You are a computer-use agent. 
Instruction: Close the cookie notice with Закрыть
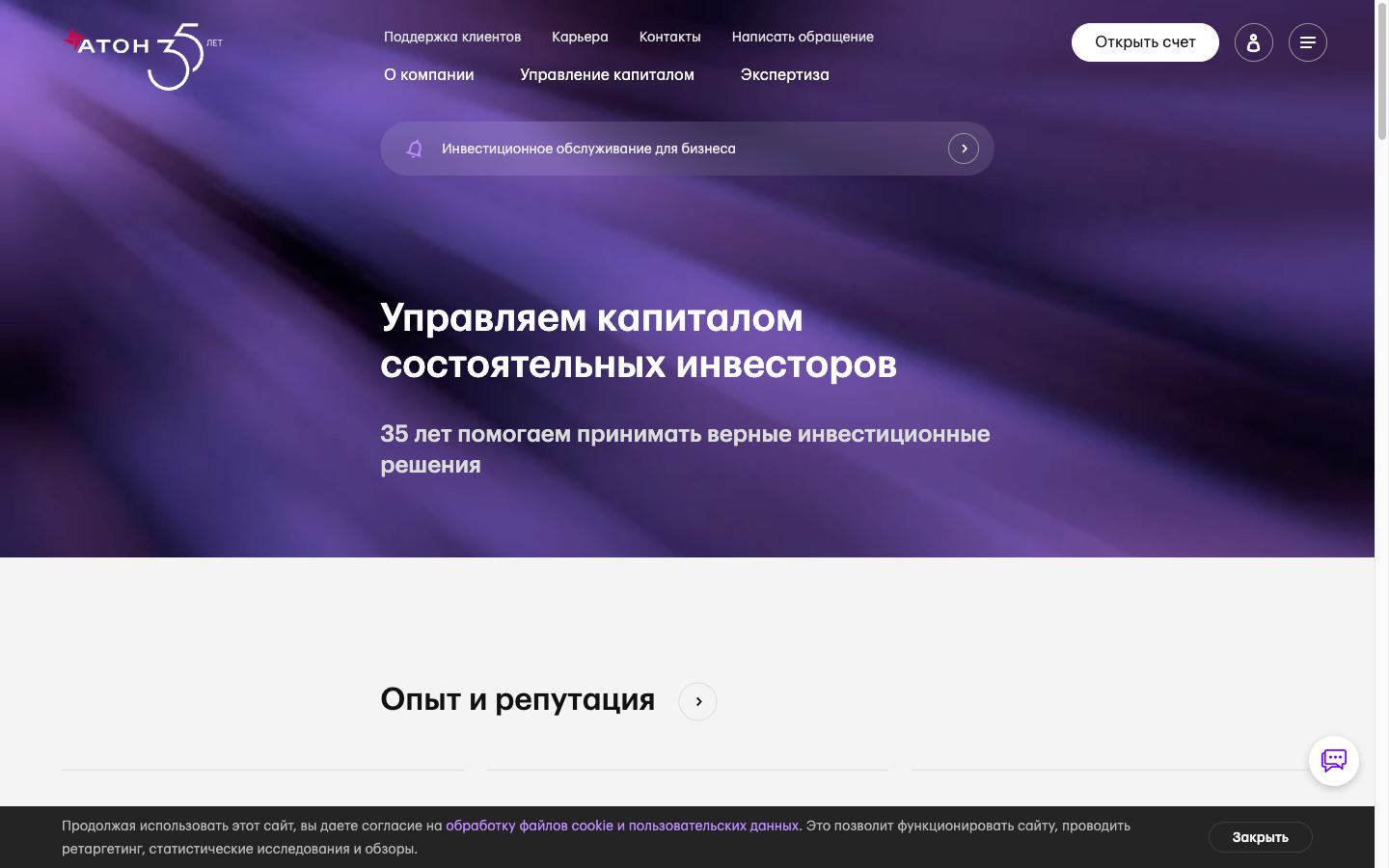tap(1261, 837)
